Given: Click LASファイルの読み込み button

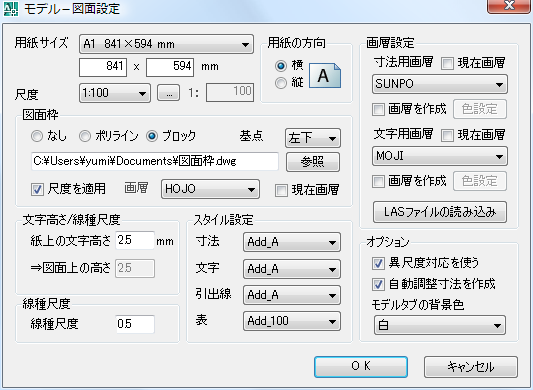Looking at the screenshot, I should [x=440, y=212].
